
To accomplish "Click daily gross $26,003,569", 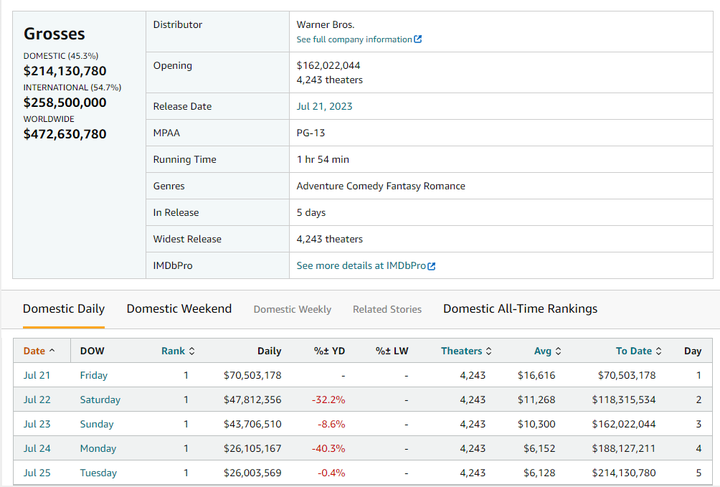I will (252, 473).
